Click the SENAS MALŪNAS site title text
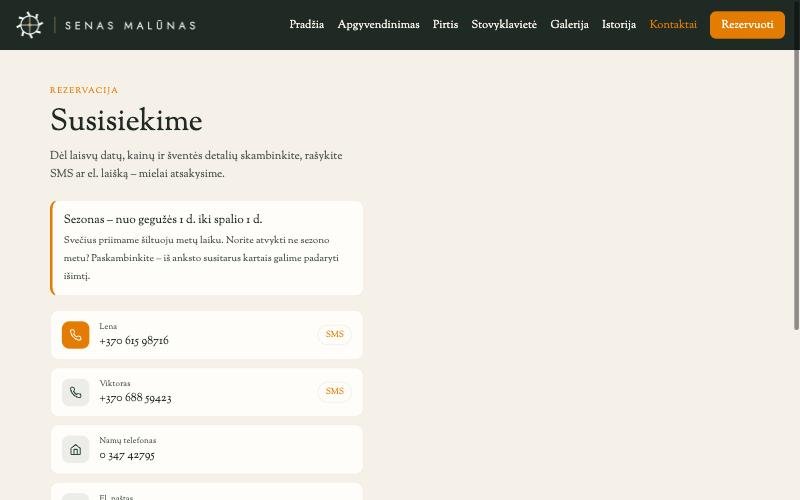This screenshot has height=500, width=800. tap(131, 25)
